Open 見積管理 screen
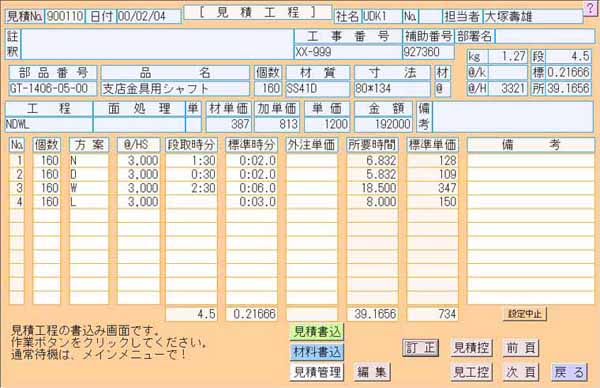 [317, 372]
